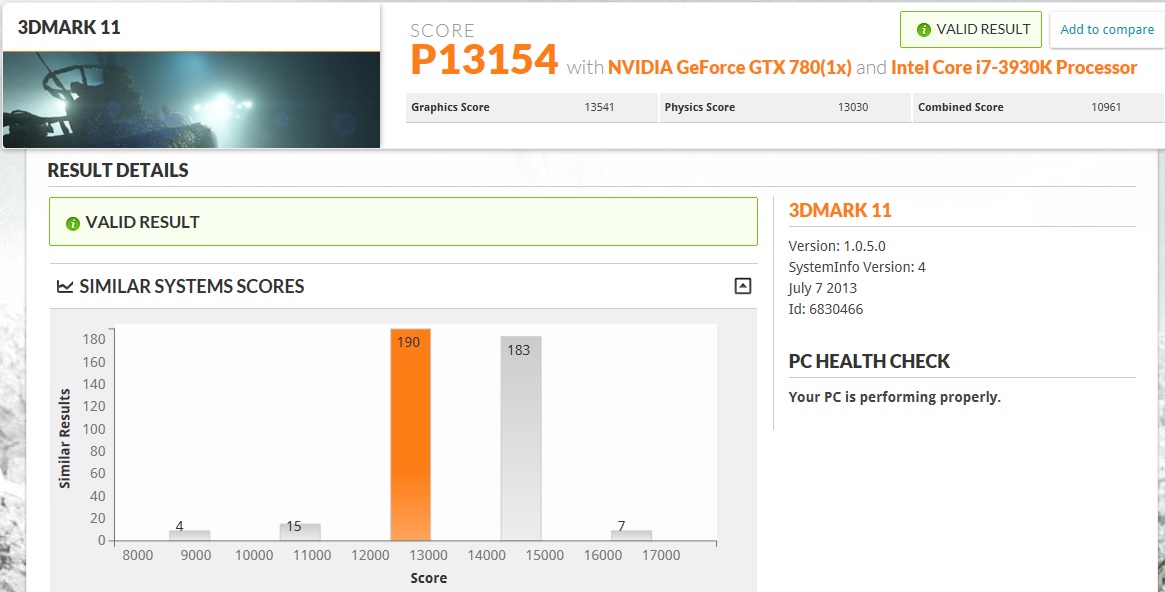Screen dimensions: 1165x592
Task: Click the VALID RESULT badge at top
Action: pyautogui.click(x=970, y=30)
